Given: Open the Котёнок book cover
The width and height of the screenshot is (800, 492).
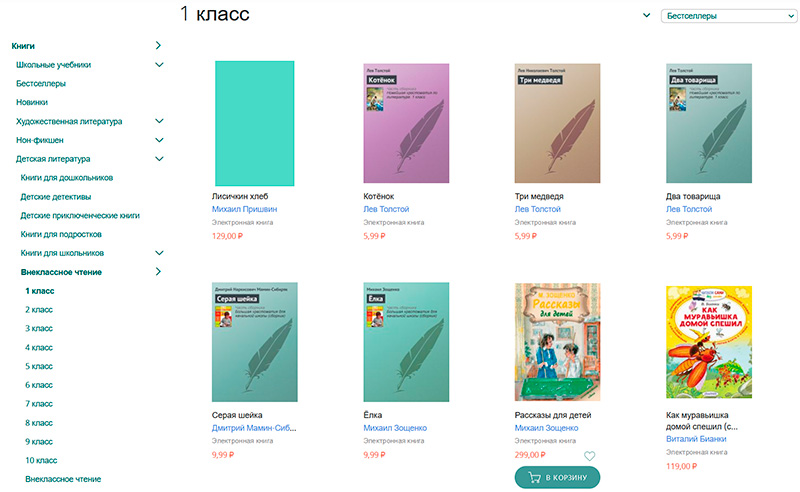Looking at the screenshot, I should pyautogui.click(x=406, y=124).
